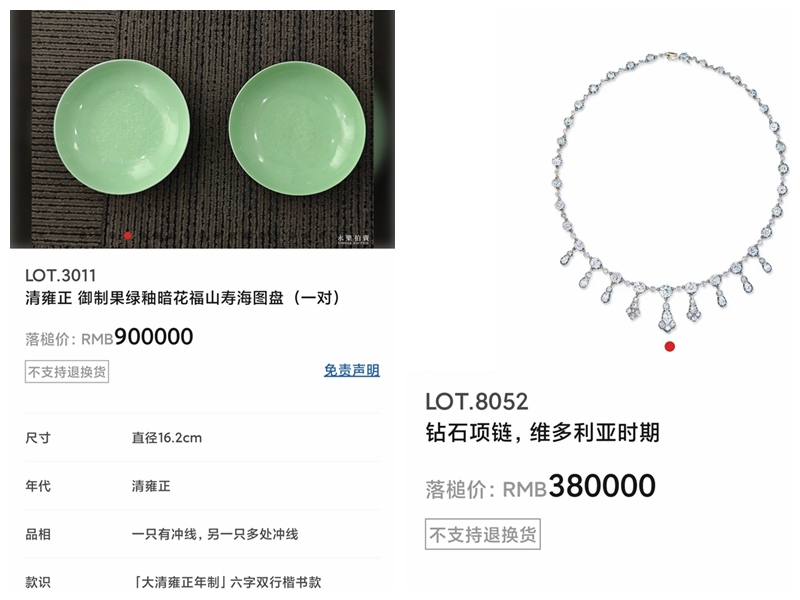This screenshot has height=600, width=800.
Task: Open the 清雍正 御制果绿釉暗花福山寿海图盘 title
Action: click(183, 297)
